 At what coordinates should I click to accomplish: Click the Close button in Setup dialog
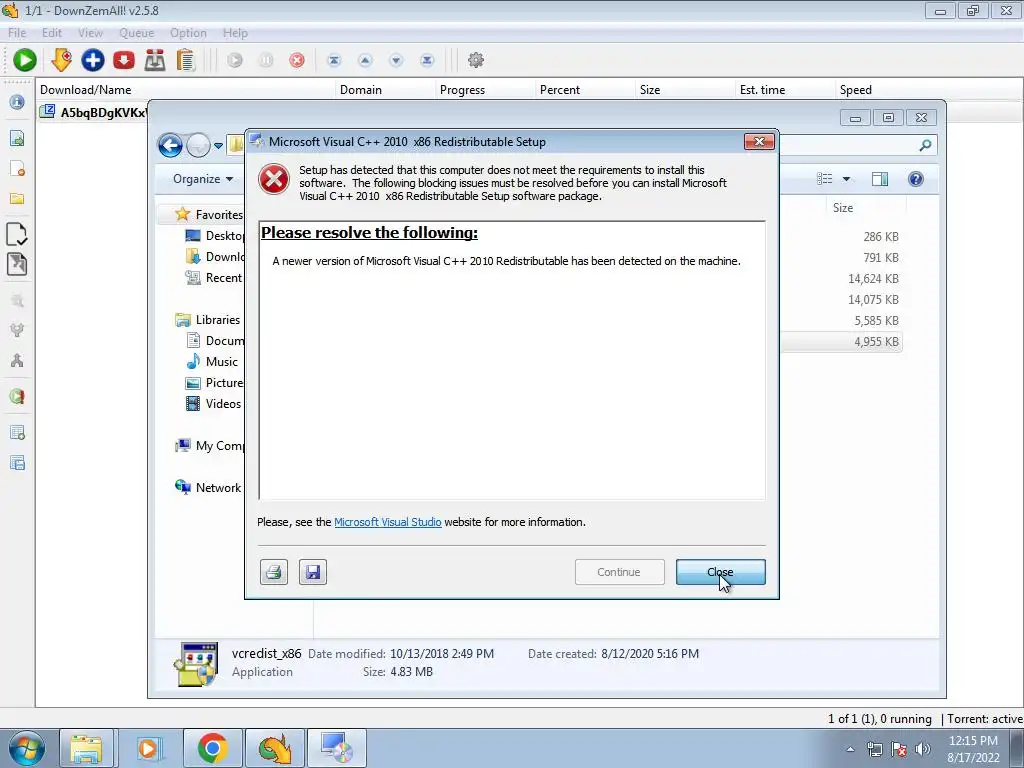click(x=720, y=572)
